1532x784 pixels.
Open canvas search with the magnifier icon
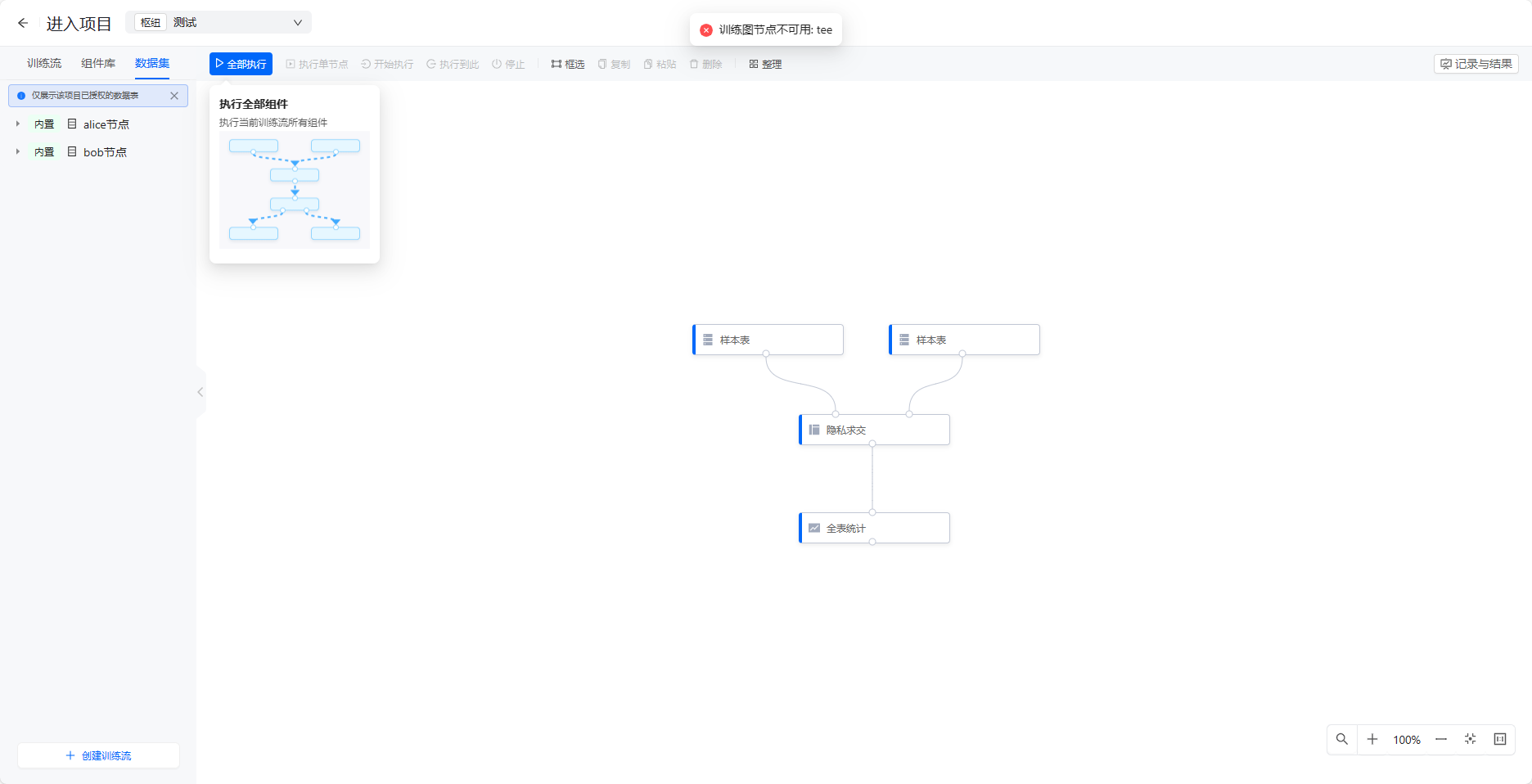pyautogui.click(x=1341, y=739)
